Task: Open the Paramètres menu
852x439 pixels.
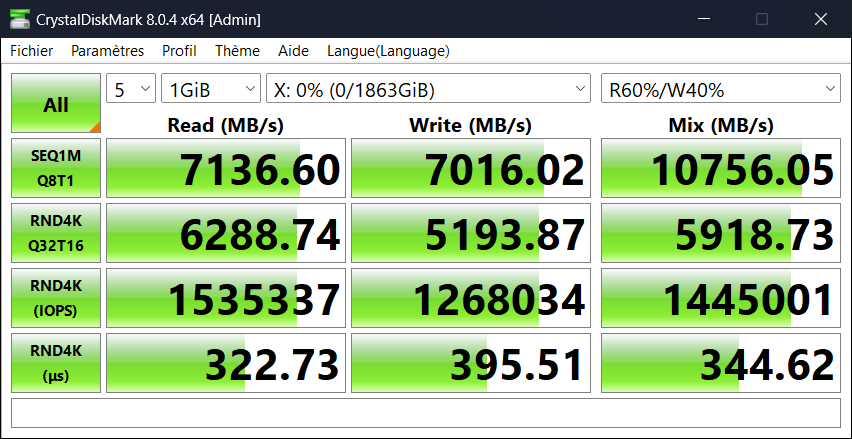Action: pyautogui.click(x=107, y=51)
